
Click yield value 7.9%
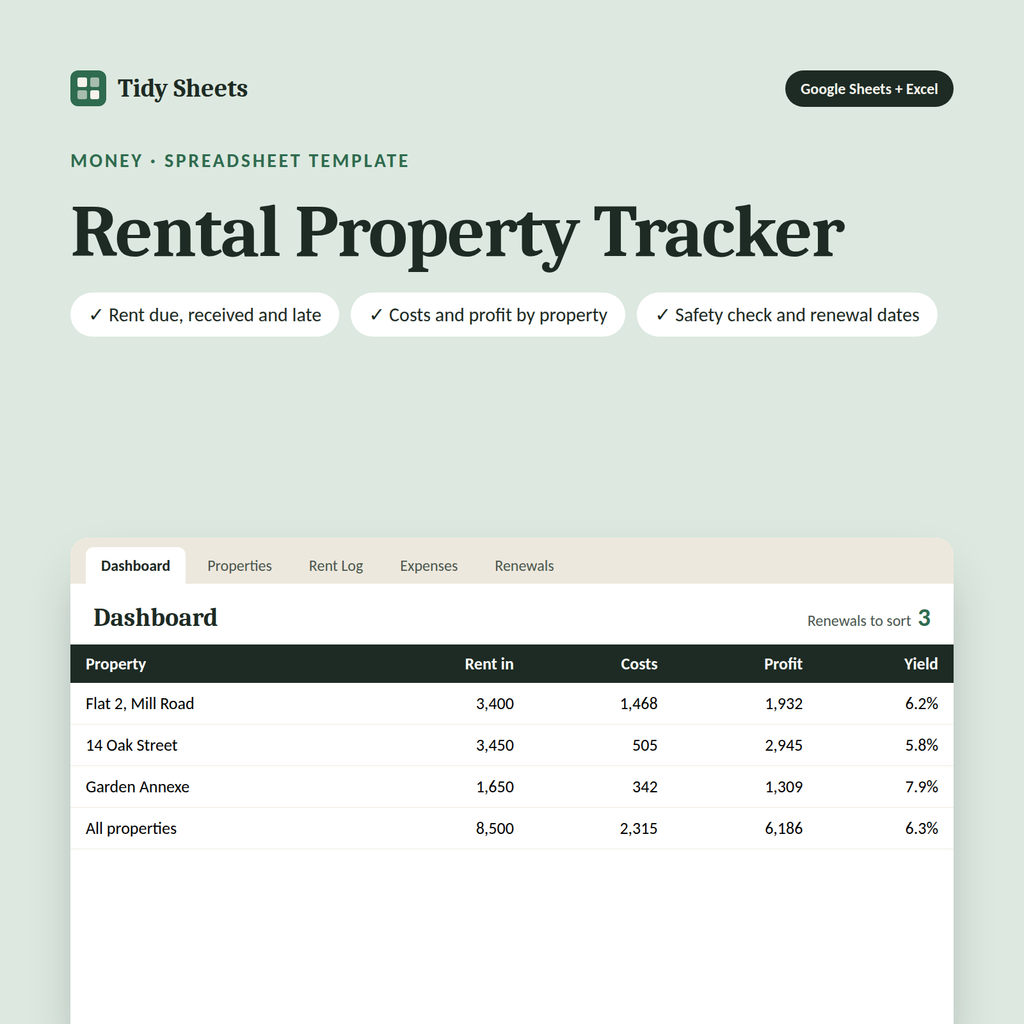point(921,787)
